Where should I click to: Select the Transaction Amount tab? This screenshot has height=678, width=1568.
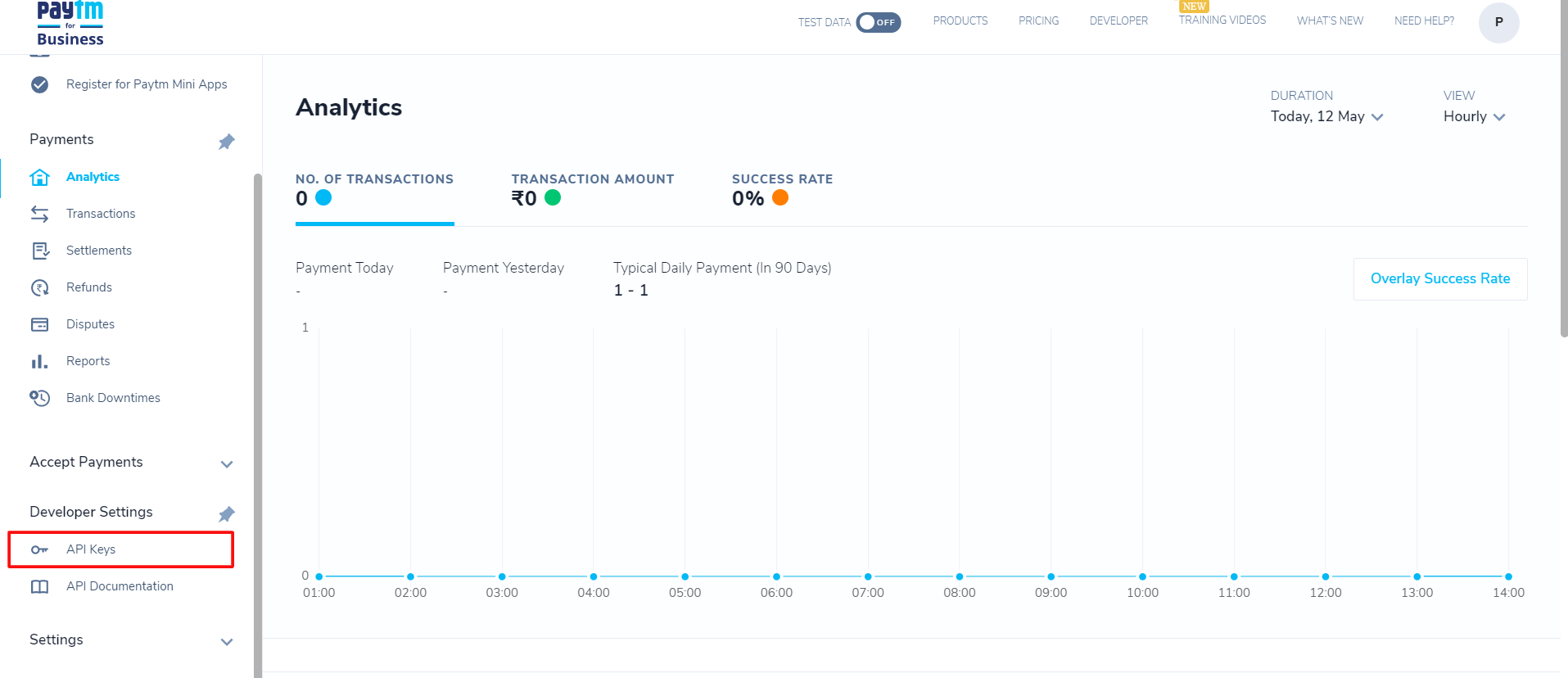(x=593, y=191)
